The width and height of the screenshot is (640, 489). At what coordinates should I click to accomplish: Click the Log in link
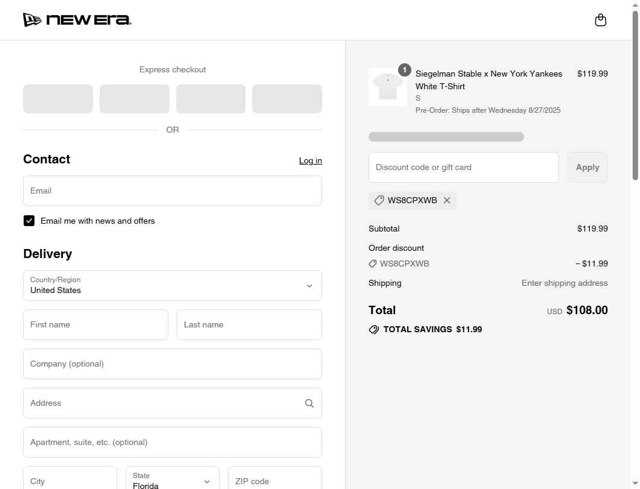coord(310,161)
